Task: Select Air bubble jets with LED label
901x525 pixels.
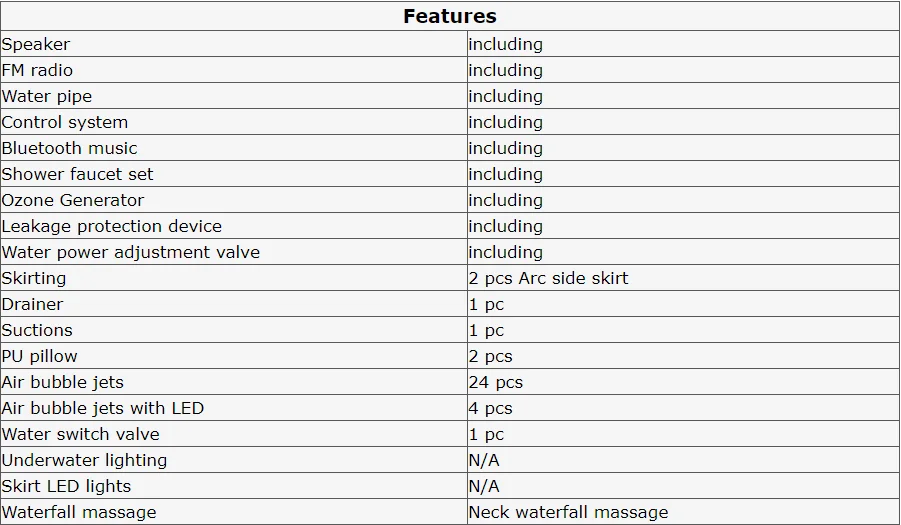Action: coord(103,408)
